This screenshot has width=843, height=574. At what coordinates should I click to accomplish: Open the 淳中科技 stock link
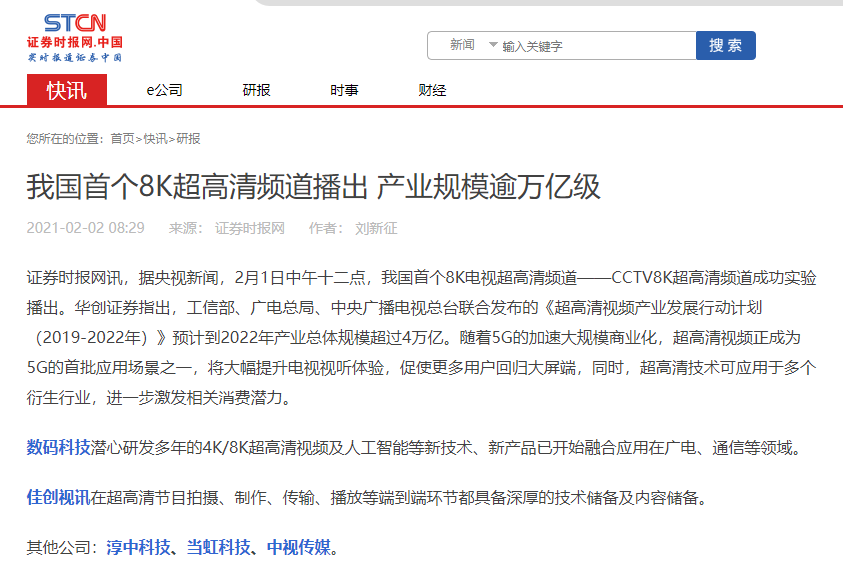138,547
